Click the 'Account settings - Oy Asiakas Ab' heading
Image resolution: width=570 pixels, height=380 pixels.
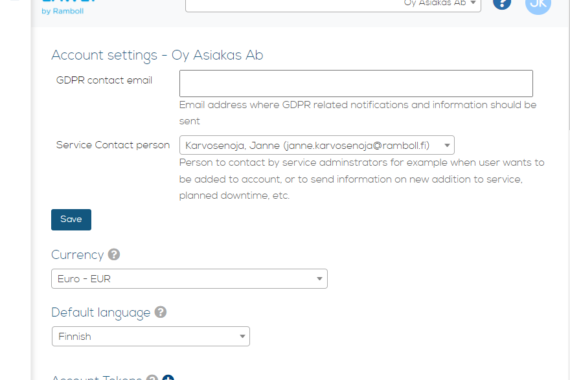(x=157, y=55)
